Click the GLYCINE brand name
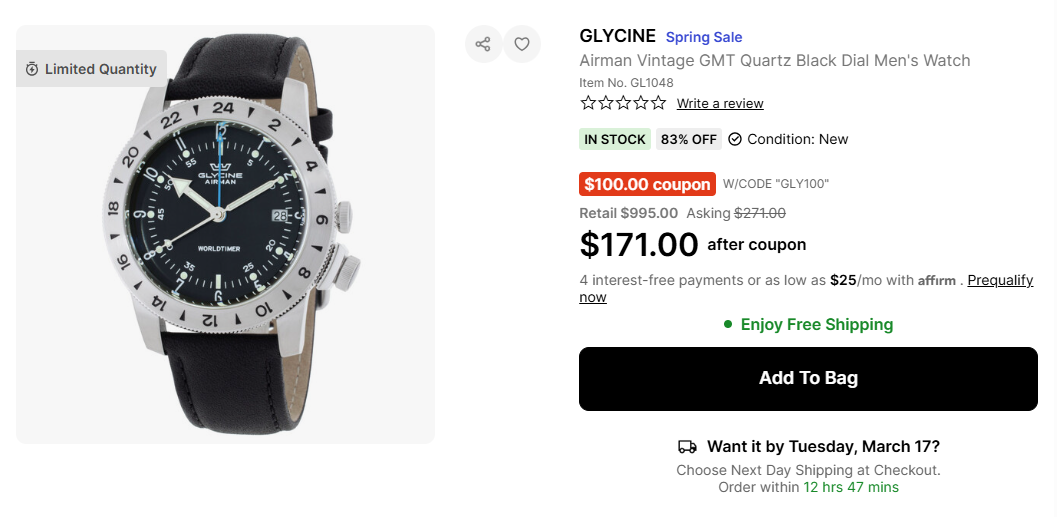 pos(617,37)
